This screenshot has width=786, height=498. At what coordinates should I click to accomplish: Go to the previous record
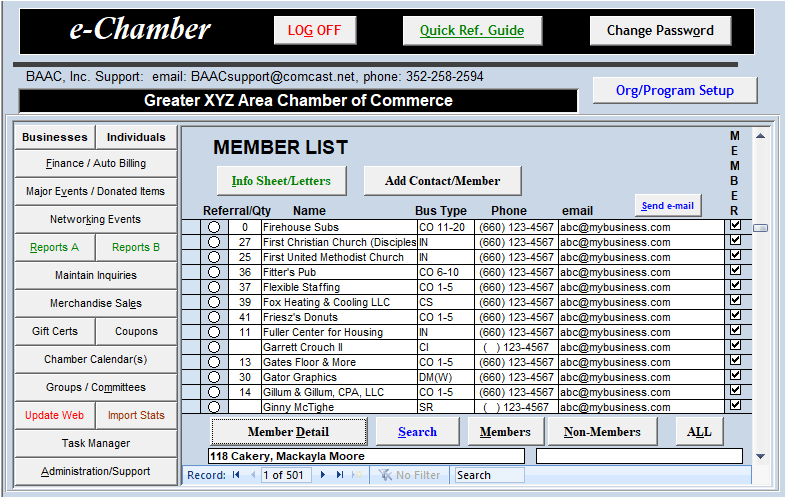(252, 475)
